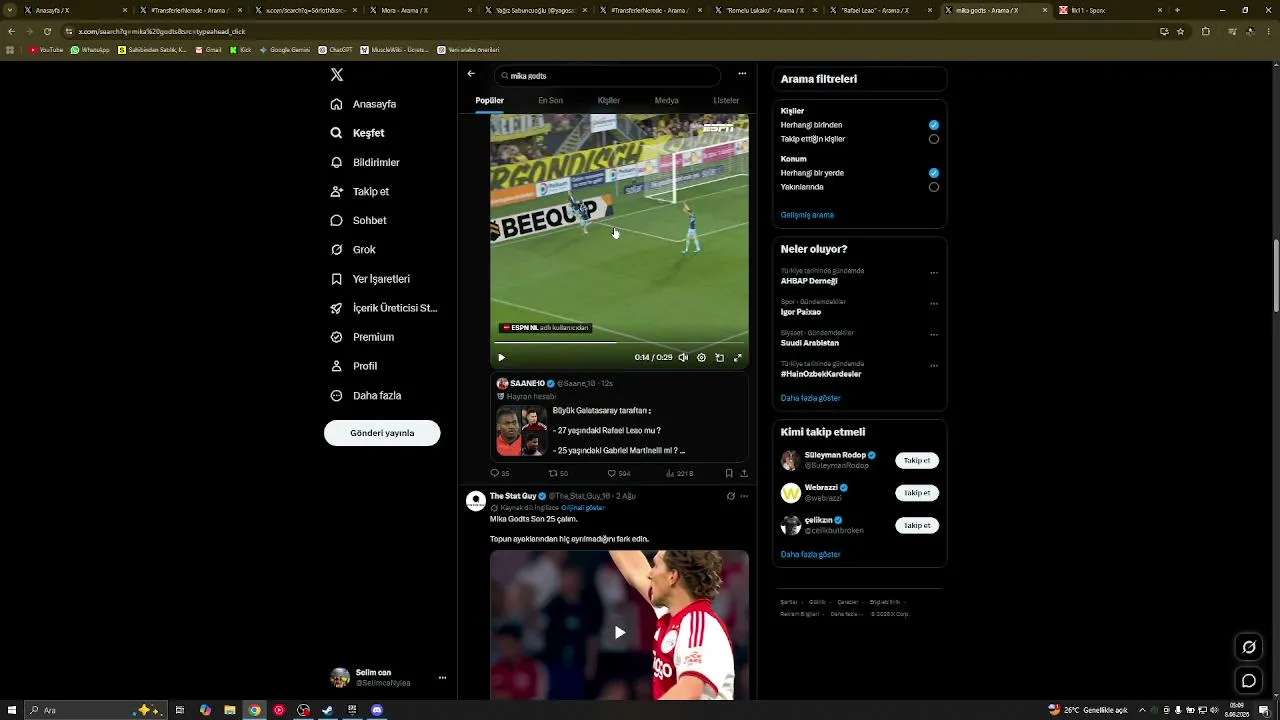Click the X logo in the sidebar
The image size is (1280, 720).
click(337, 75)
